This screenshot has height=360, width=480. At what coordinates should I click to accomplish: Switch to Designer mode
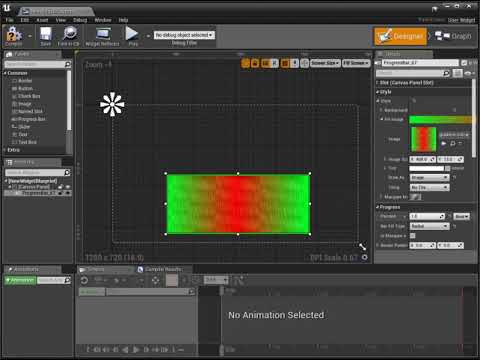400,36
